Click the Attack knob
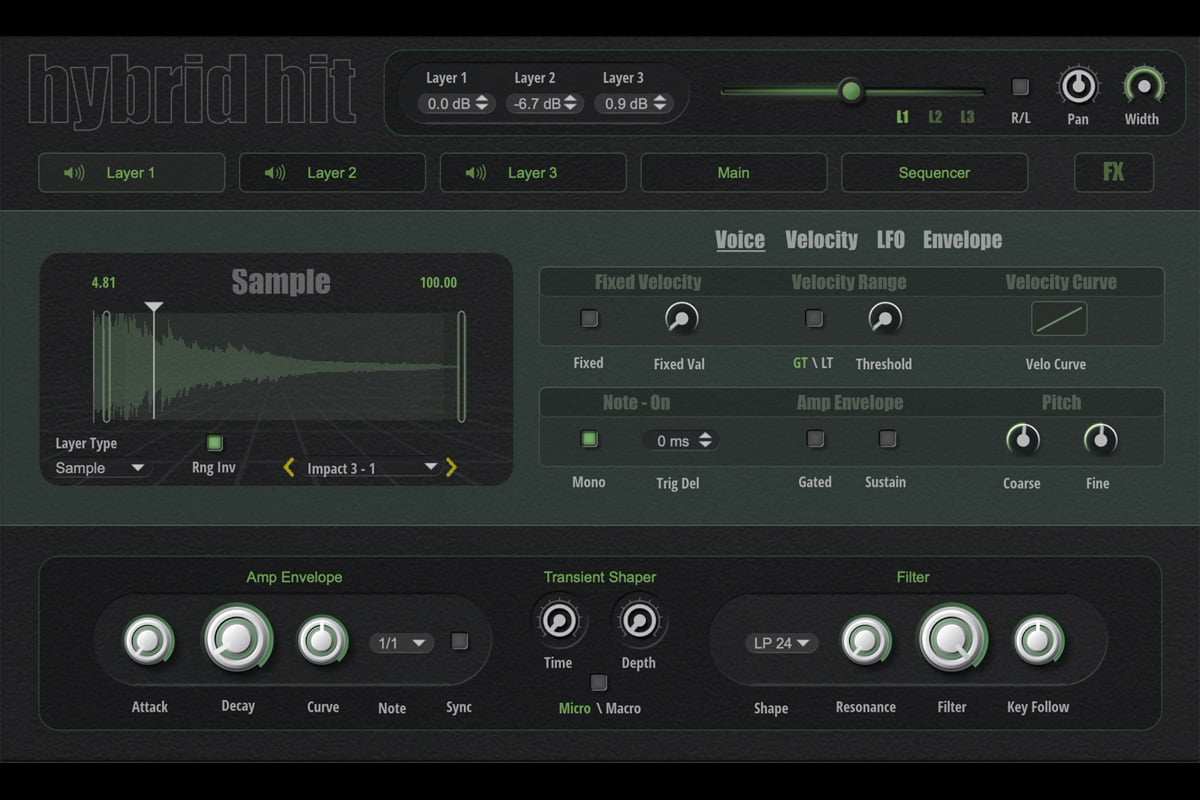This screenshot has height=800, width=1200. pos(149,641)
